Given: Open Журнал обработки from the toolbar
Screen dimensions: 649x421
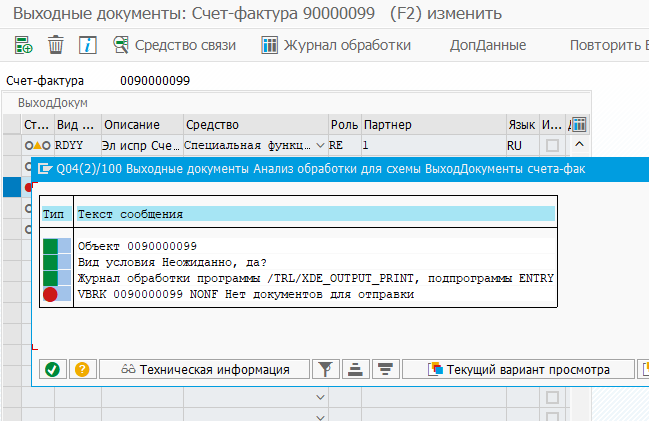Looking at the screenshot, I should pos(336,45).
